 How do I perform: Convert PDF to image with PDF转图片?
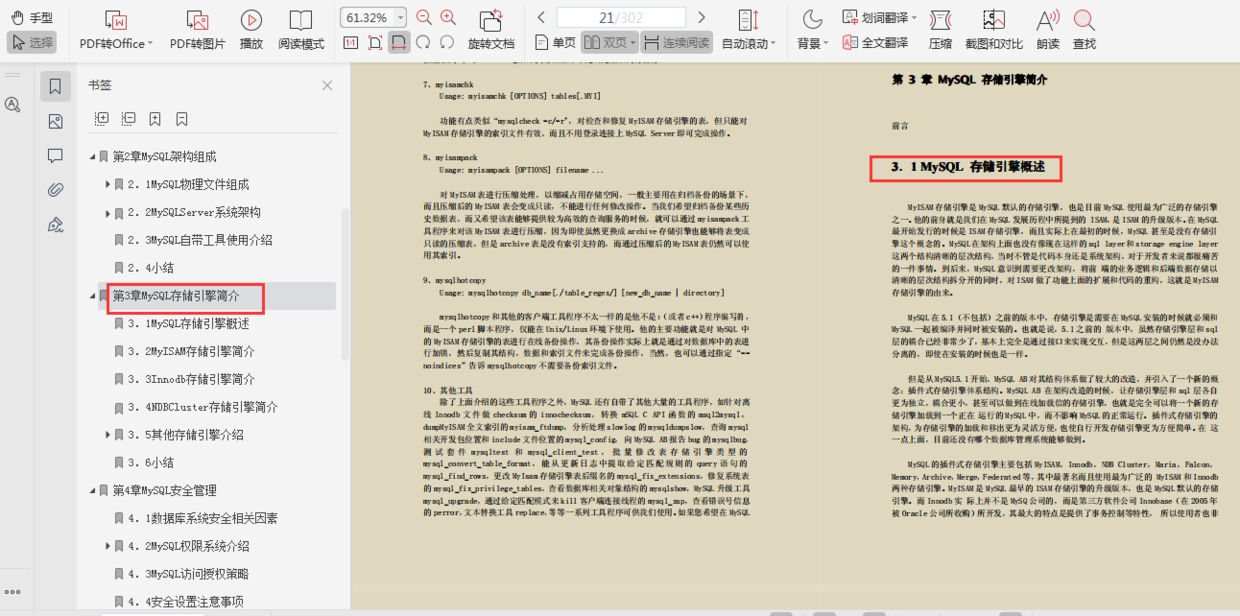[x=197, y=31]
